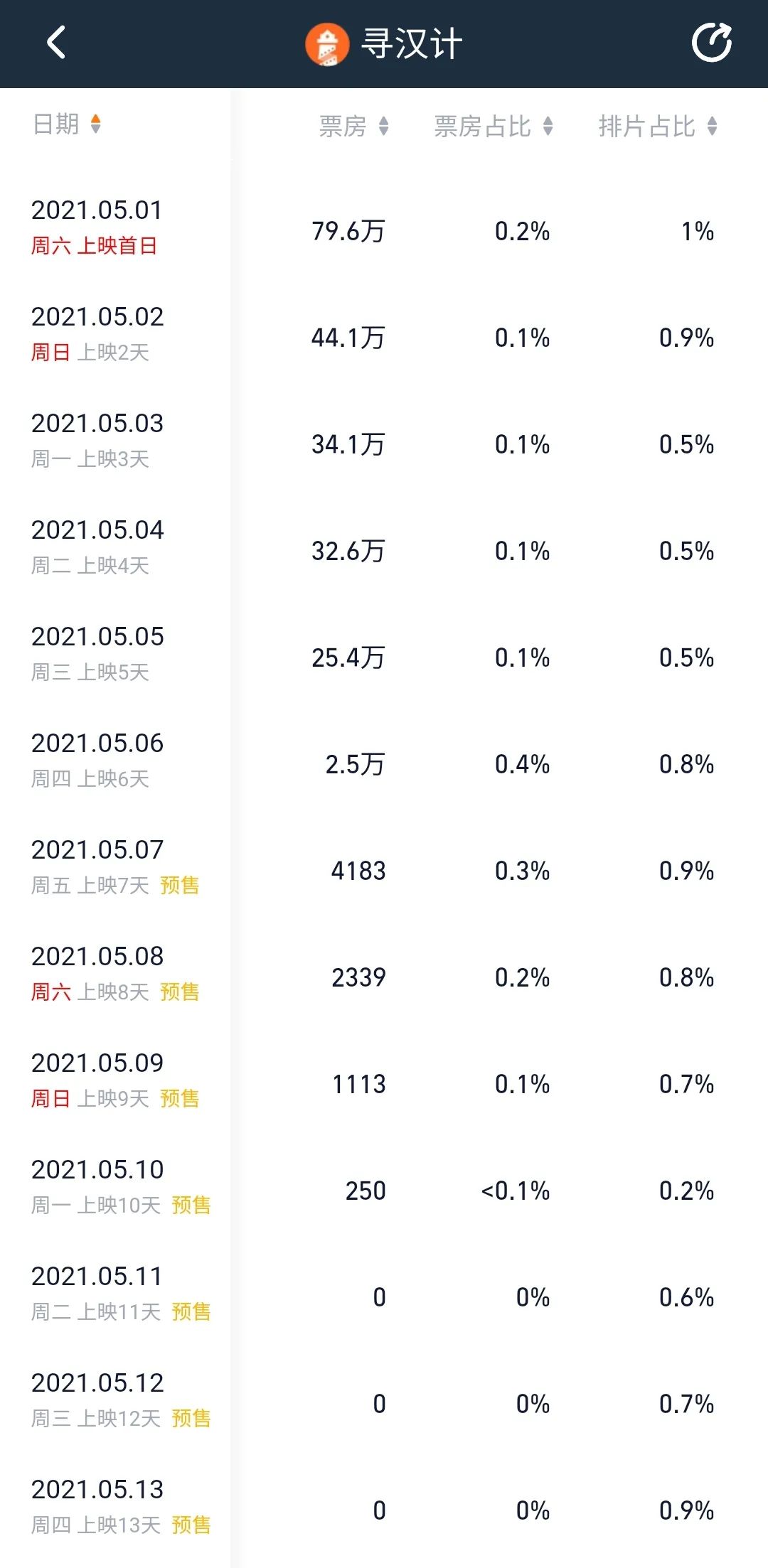The height and width of the screenshot is (1568, 768).
Task: Tap the share/refresh icon in header
Action: [x=712, y=43]
